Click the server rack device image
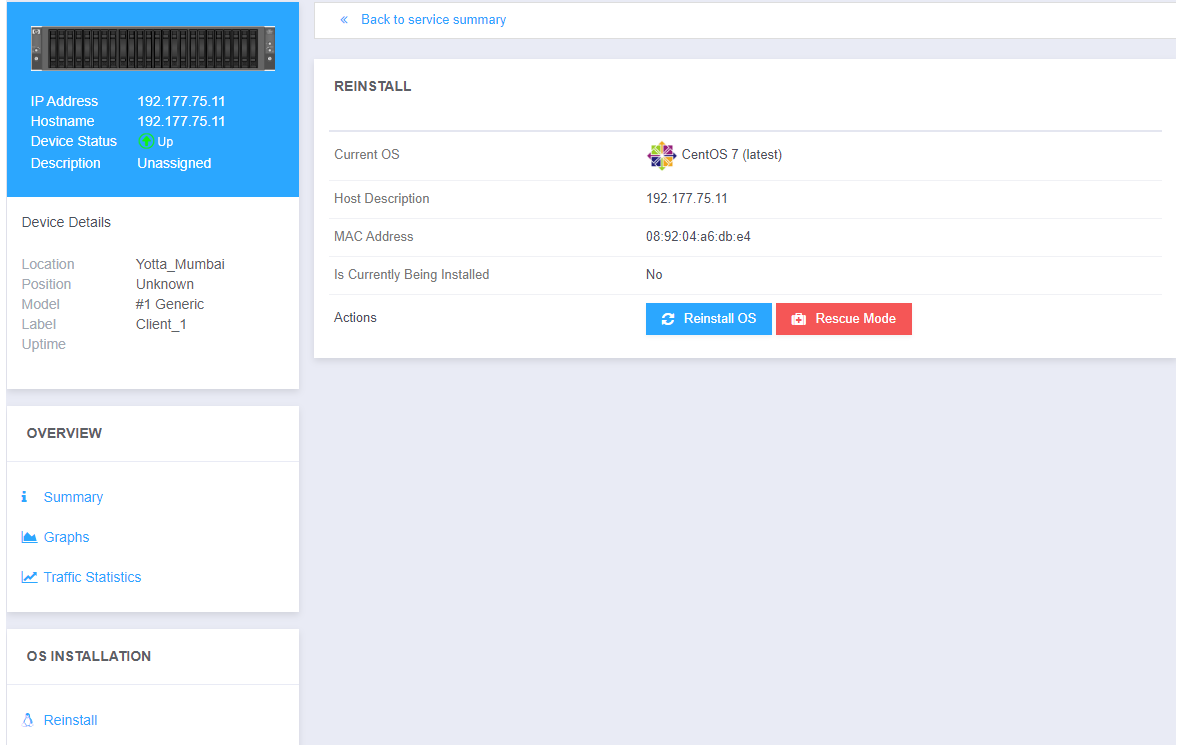The width and height of the screenshot is (1183, 745). 153,48
